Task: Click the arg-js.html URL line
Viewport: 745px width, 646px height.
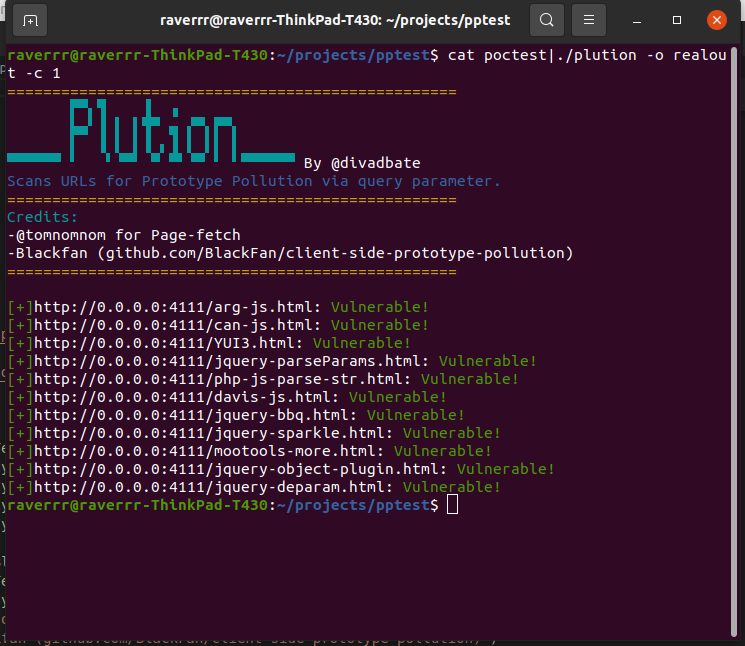Action: [x=218, y=307]
